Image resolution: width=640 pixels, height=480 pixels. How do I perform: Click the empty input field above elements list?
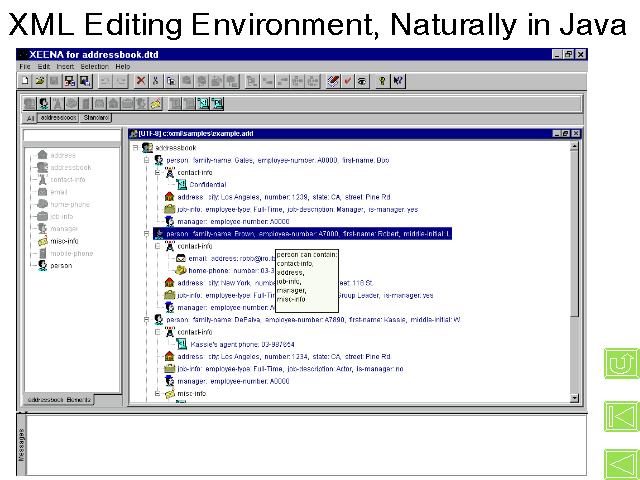72,135
